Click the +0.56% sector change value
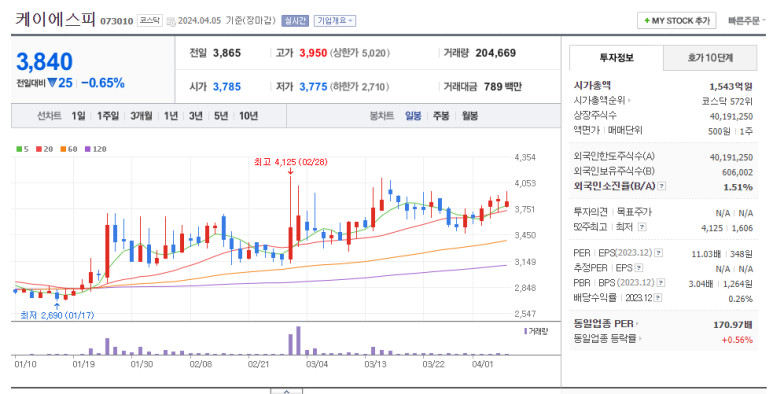 [x=737, y=340]
